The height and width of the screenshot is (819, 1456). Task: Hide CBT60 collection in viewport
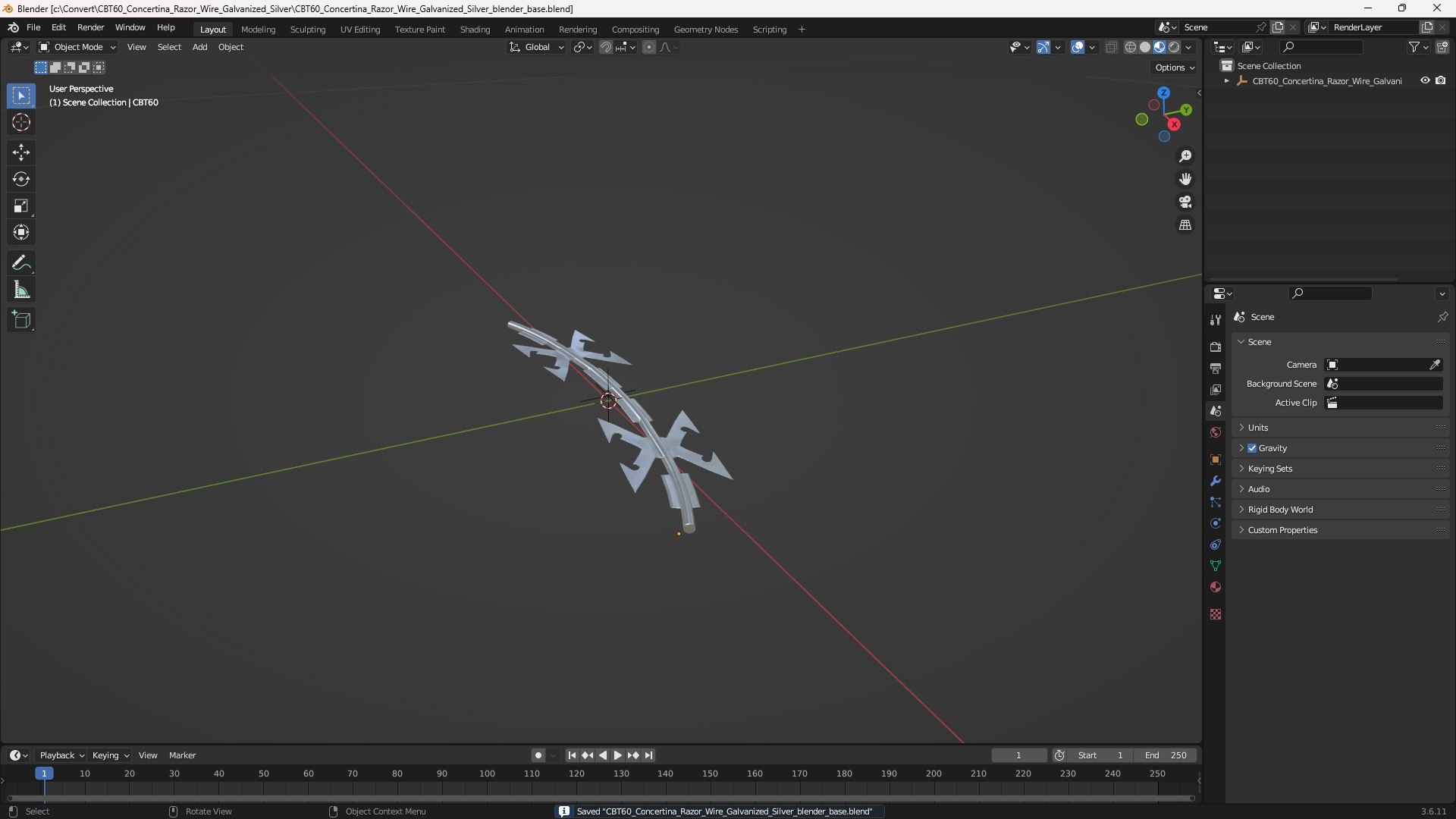[x=1425, y=80]
